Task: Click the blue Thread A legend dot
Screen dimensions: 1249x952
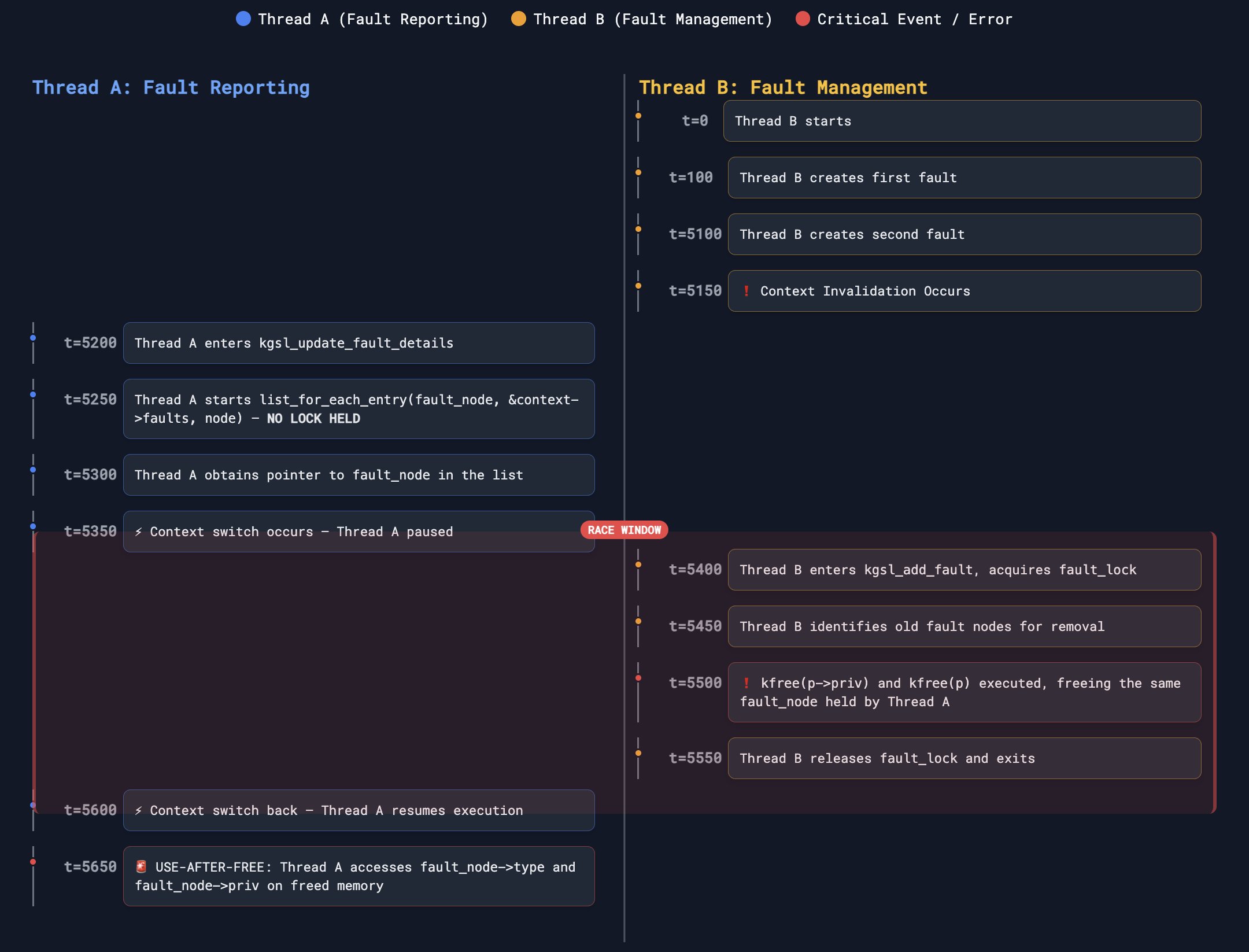Action: [243, 19]
